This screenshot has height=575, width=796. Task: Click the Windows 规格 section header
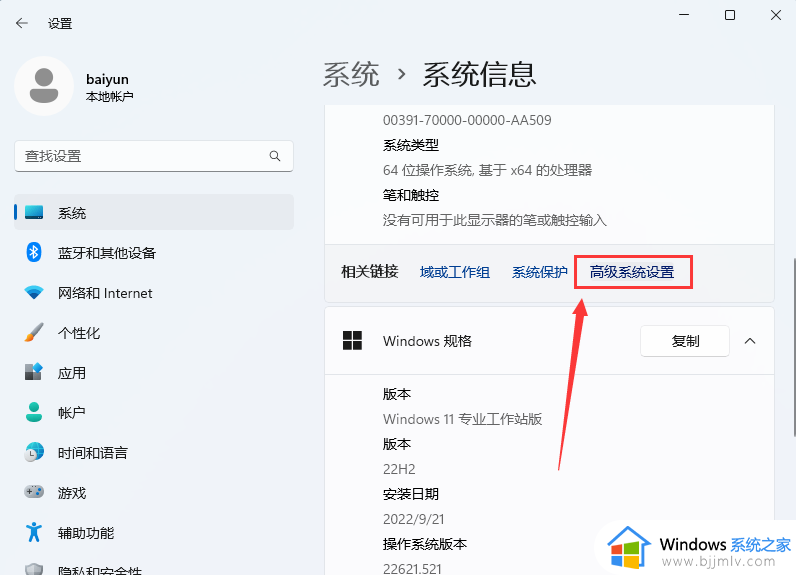click(x=549, y=341)
